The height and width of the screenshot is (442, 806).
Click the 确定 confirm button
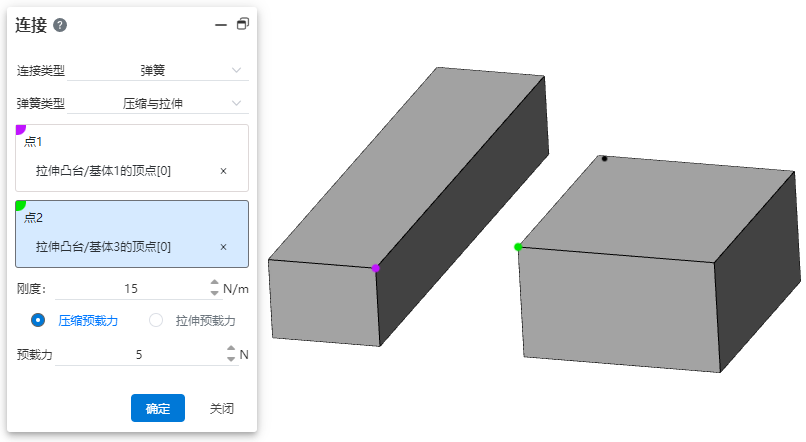point(157,408)
